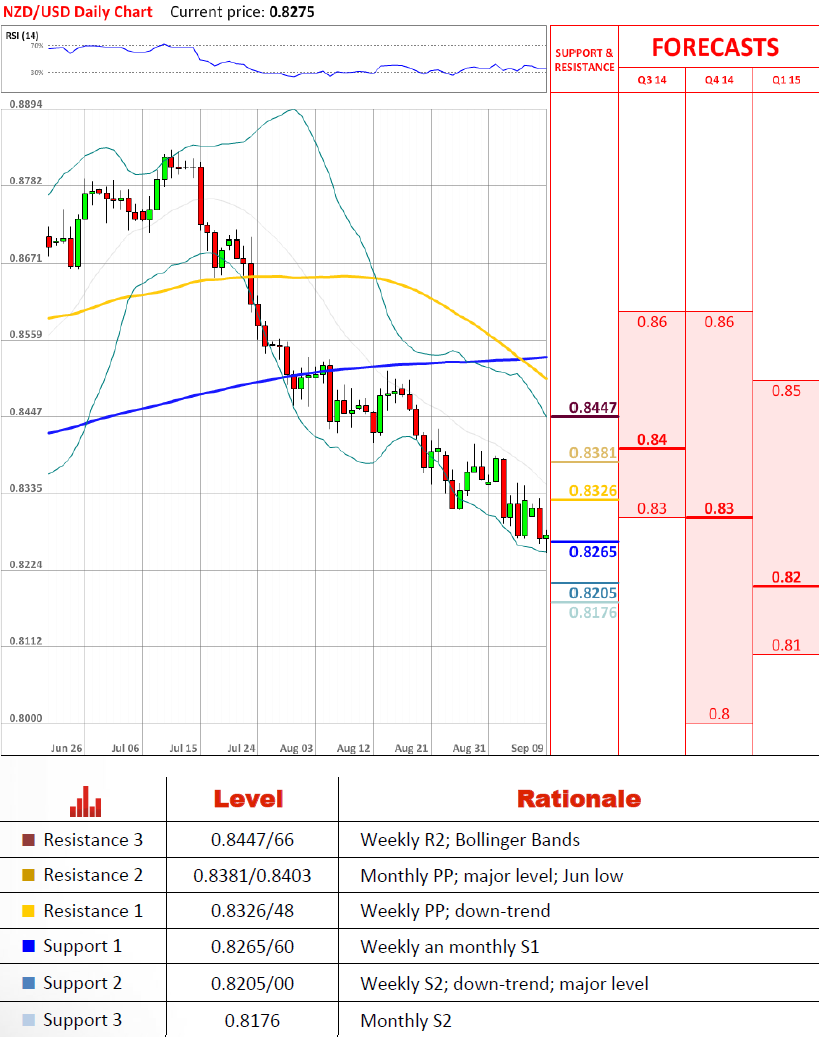Click the 0.8447/66 level cell
Image resolution: width=819 pixels, height=1037 pixels.
coord(252,840)
